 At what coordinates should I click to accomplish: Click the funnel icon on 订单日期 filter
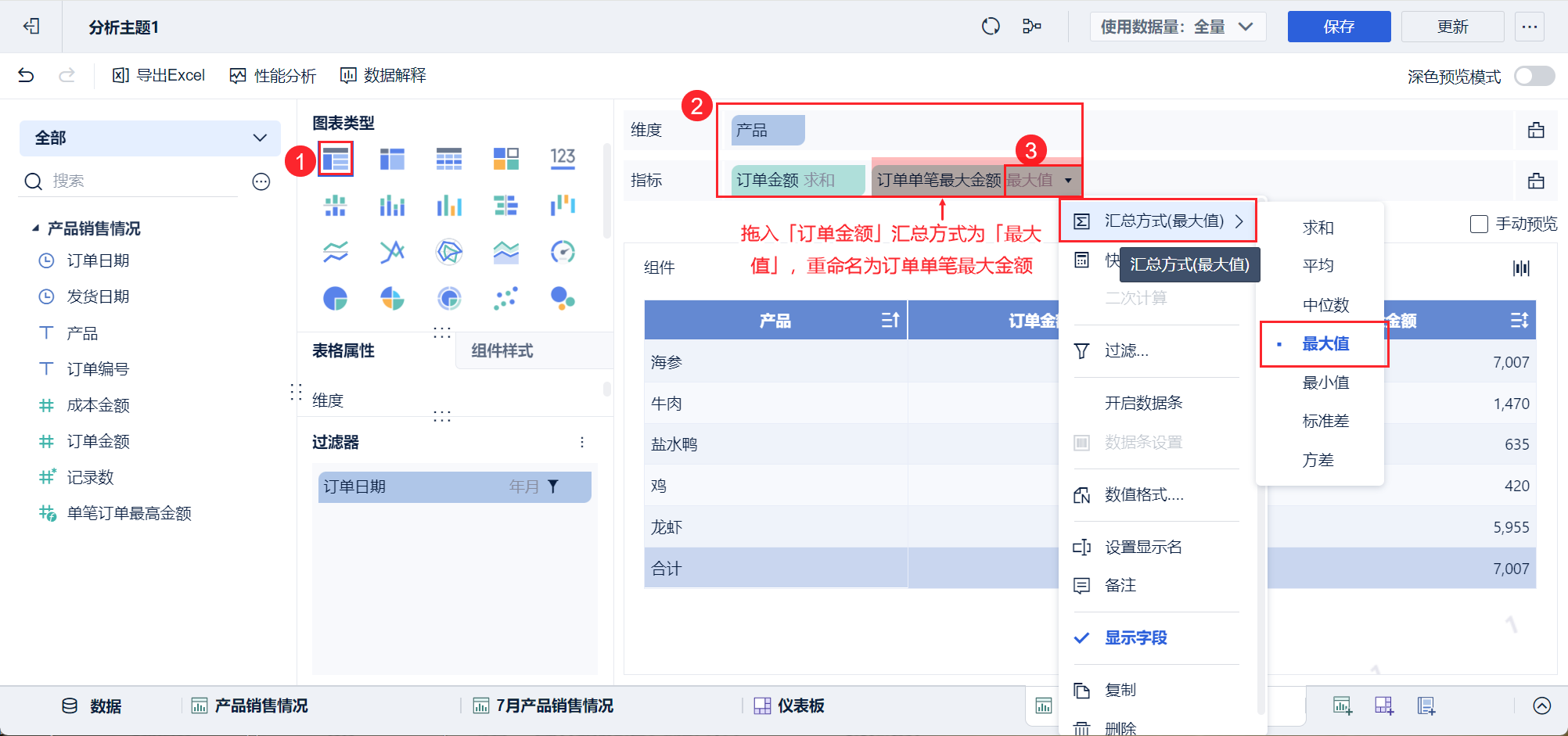553,486
